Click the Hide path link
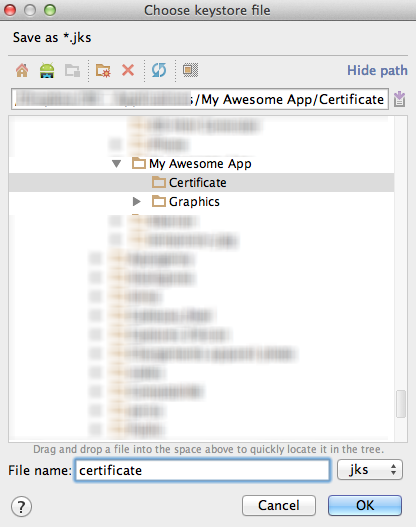The height and width of the screenshot is (527, 416). coord(377,71)
